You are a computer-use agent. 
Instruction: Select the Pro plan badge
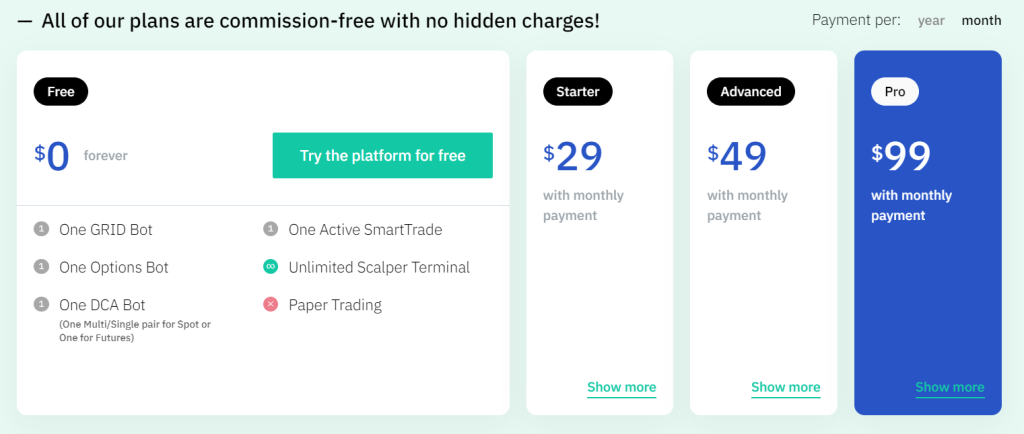tap(895, 91)
